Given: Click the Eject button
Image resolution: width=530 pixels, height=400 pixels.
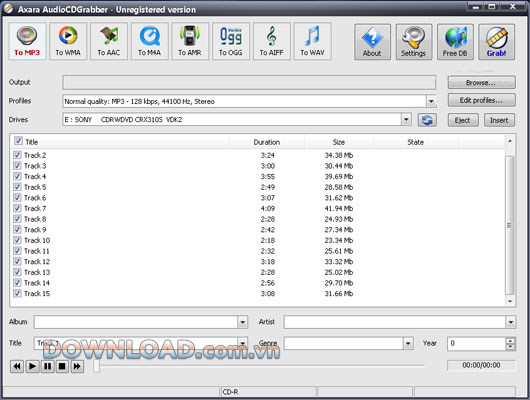Looking at the screenshot, I should (463, 120).
